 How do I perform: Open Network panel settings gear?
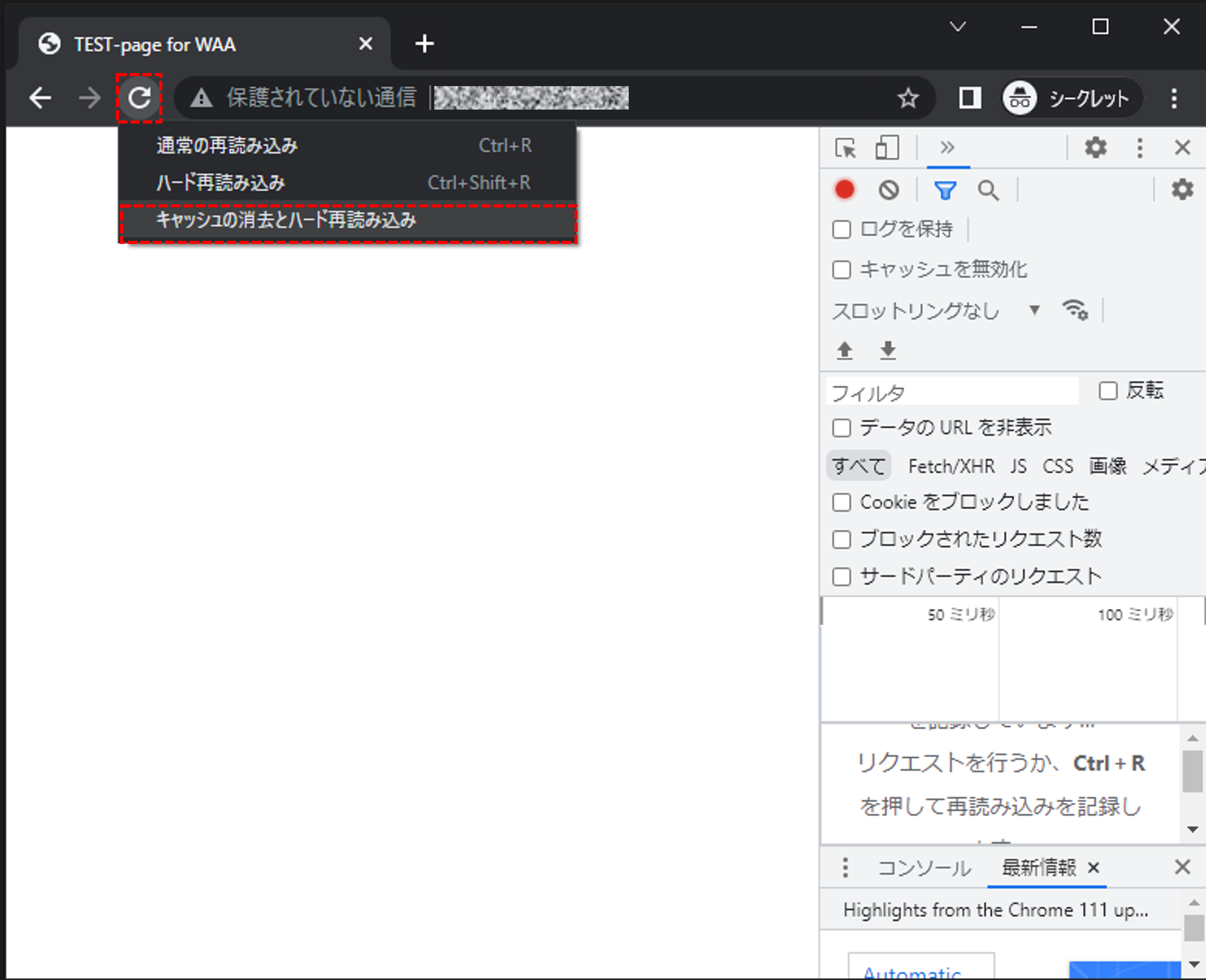coord(1182,189)
